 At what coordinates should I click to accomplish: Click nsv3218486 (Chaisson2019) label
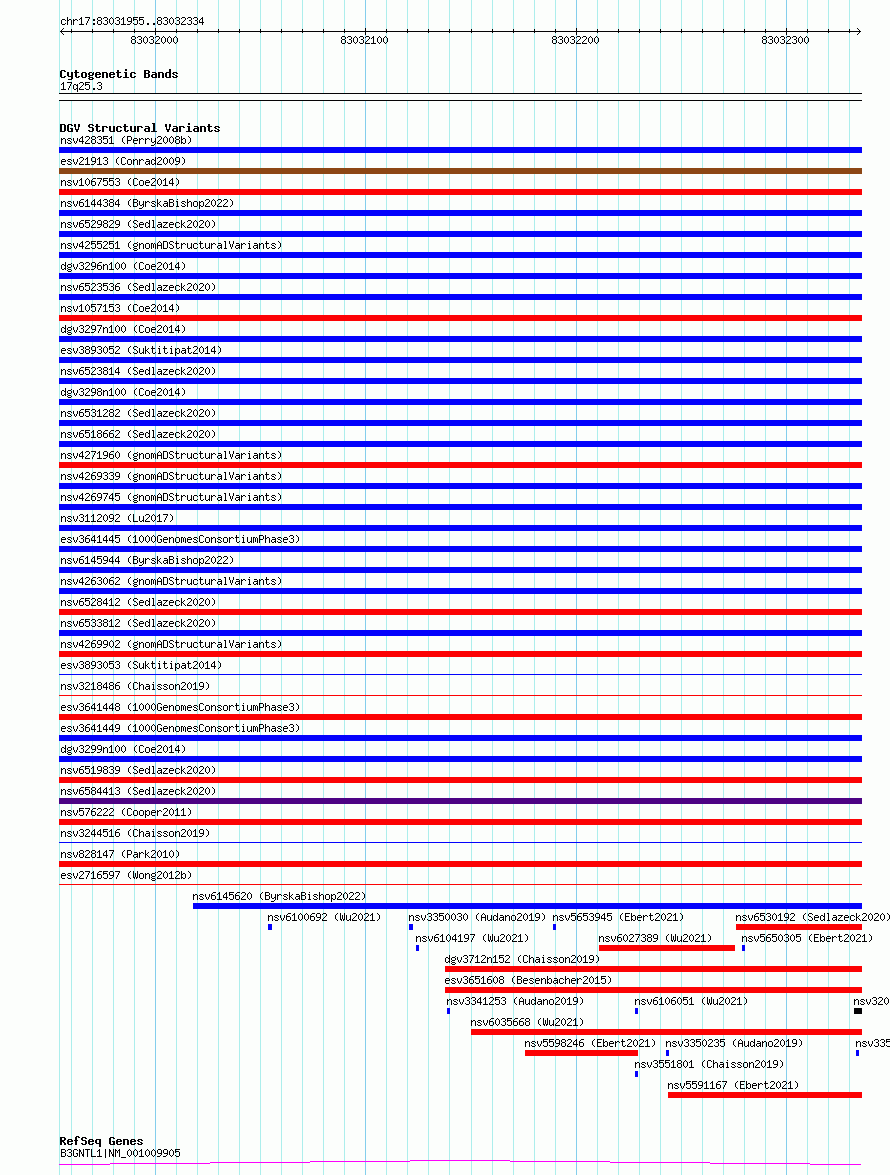pyautogui.click(x=135, y=686)
